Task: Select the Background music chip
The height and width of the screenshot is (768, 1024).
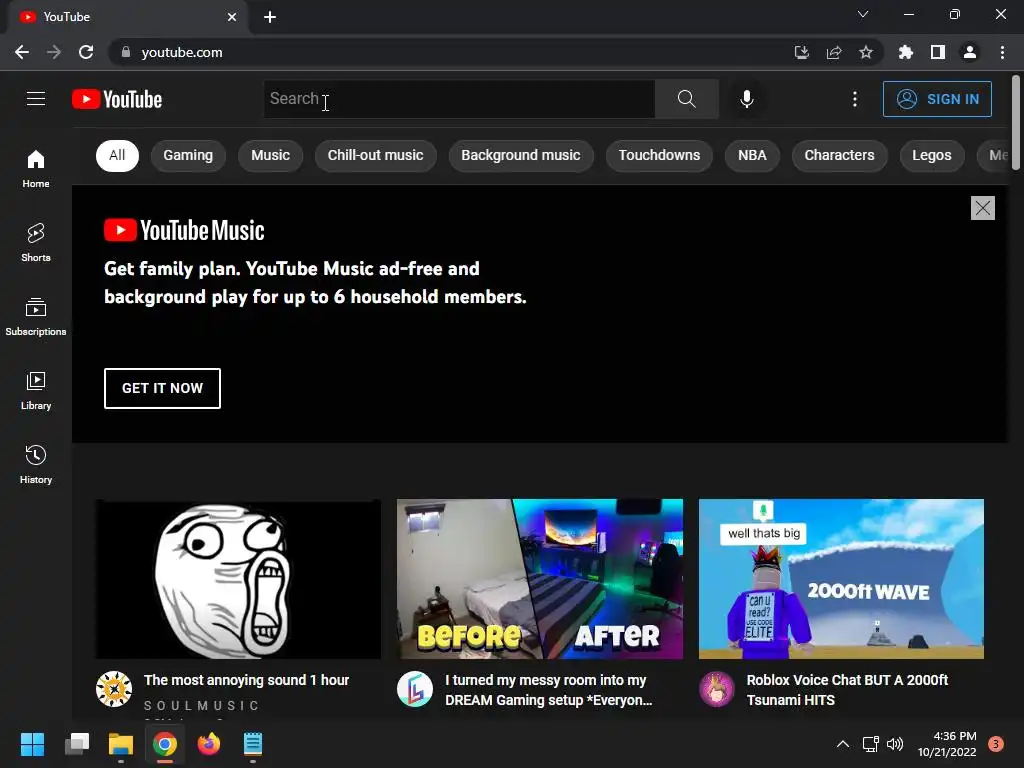Action: point(520,155)
